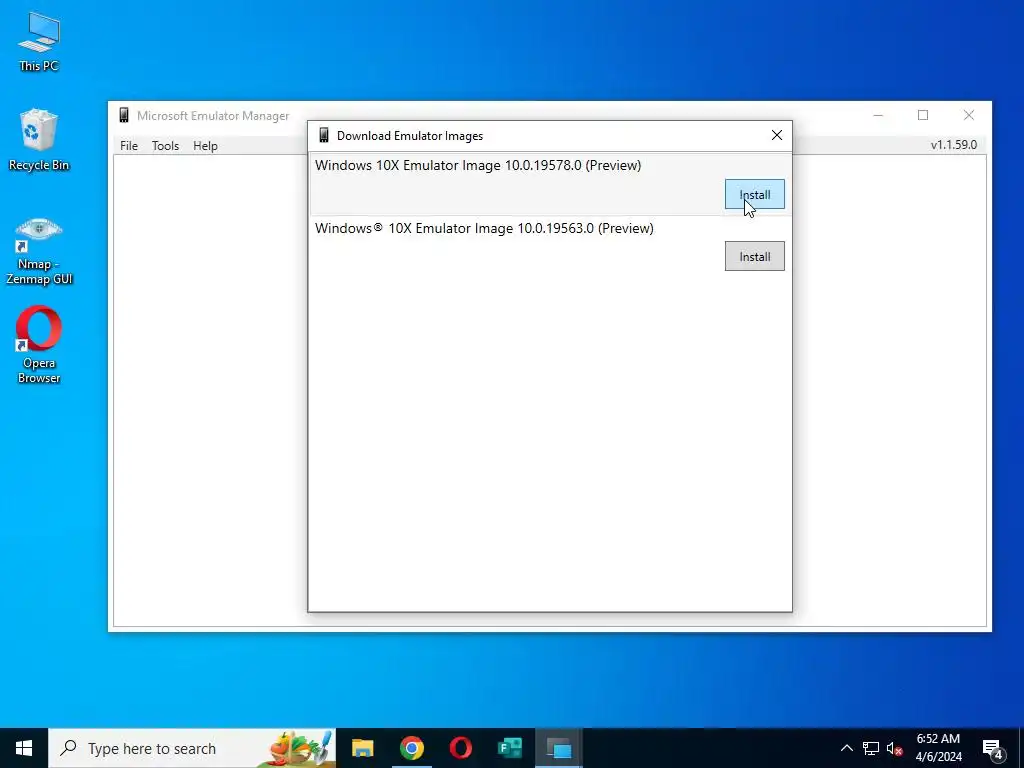
Task: Select the Recycle Bin desktop icon
Action: tap(39, 140)
